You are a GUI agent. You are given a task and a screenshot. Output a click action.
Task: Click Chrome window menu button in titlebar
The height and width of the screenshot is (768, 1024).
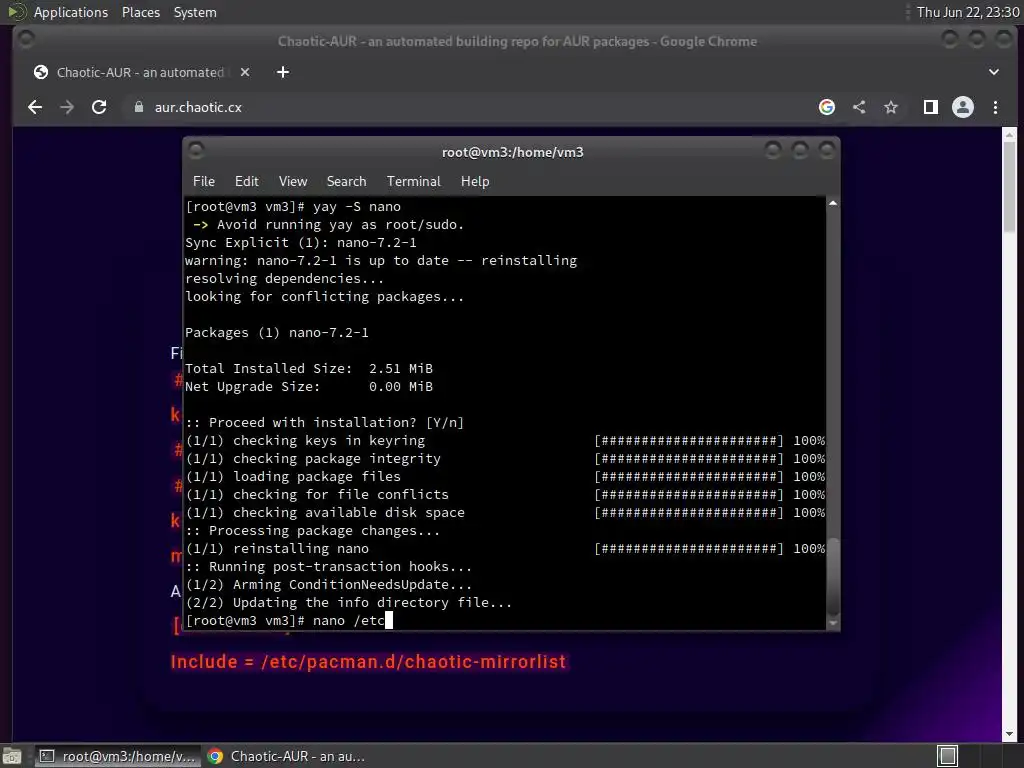click(x=27, y=40)
